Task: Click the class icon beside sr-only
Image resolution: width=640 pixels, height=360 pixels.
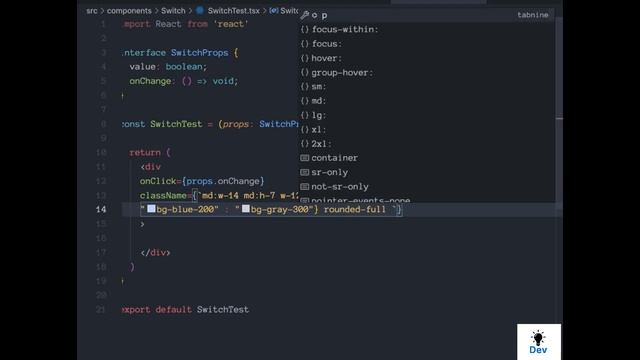Action: (304, 172)
